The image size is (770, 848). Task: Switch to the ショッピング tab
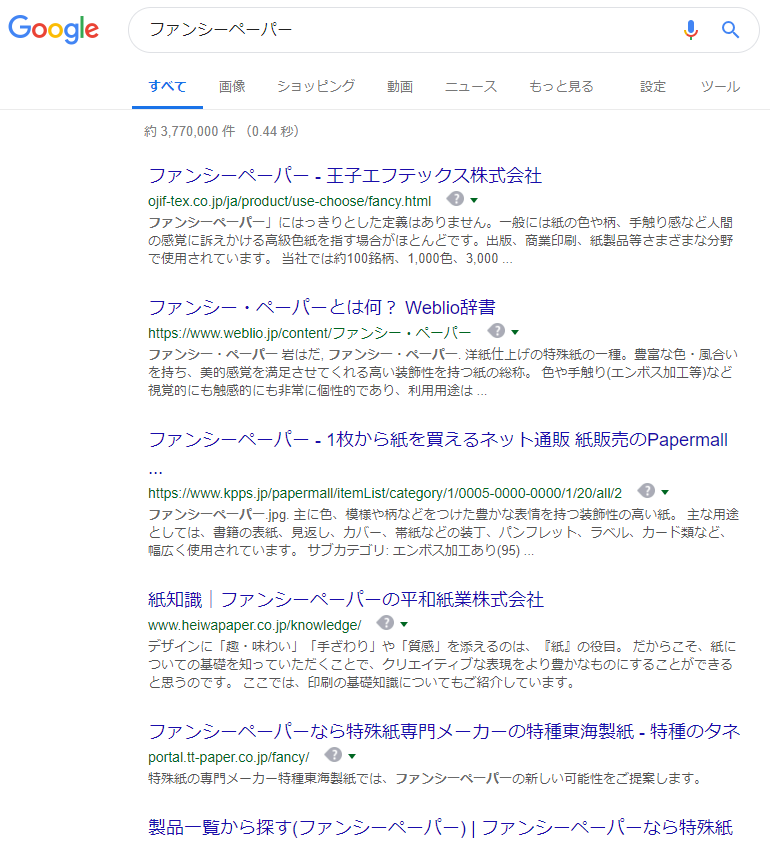pos(316,87)
